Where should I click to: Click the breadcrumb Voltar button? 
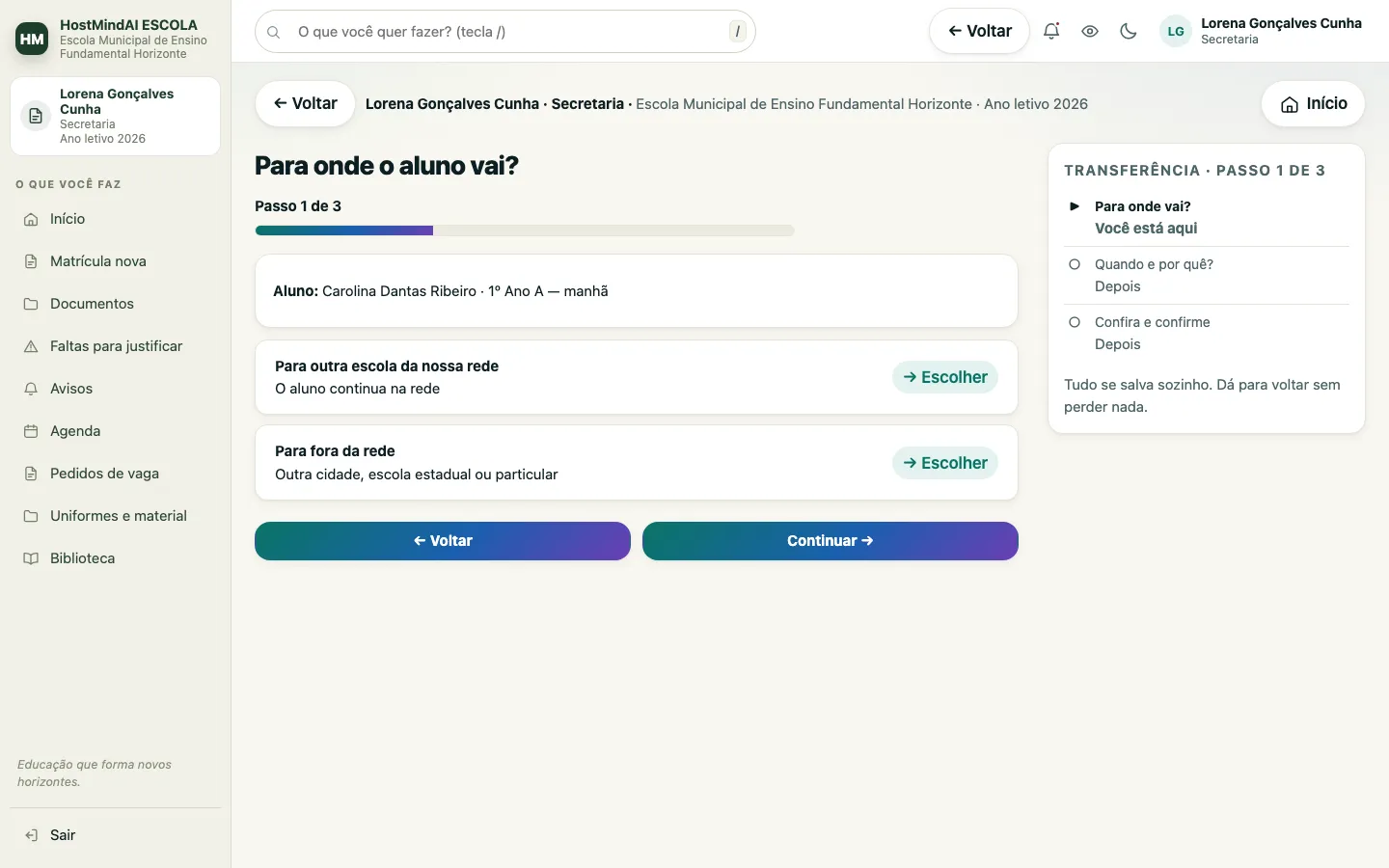click(x=305, y=103)
